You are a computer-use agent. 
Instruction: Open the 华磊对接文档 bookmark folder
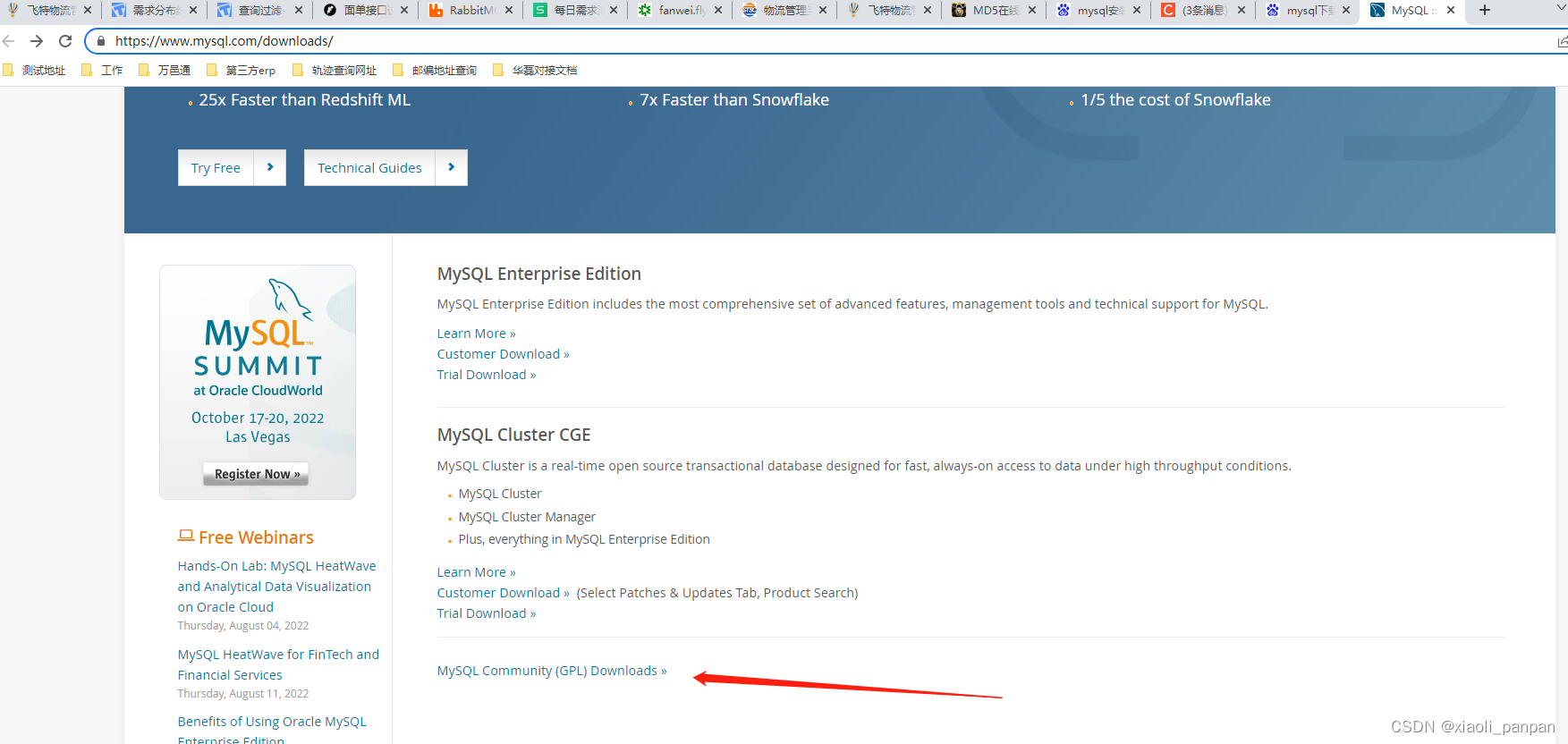pyautogui.click(x=536, y=71)
